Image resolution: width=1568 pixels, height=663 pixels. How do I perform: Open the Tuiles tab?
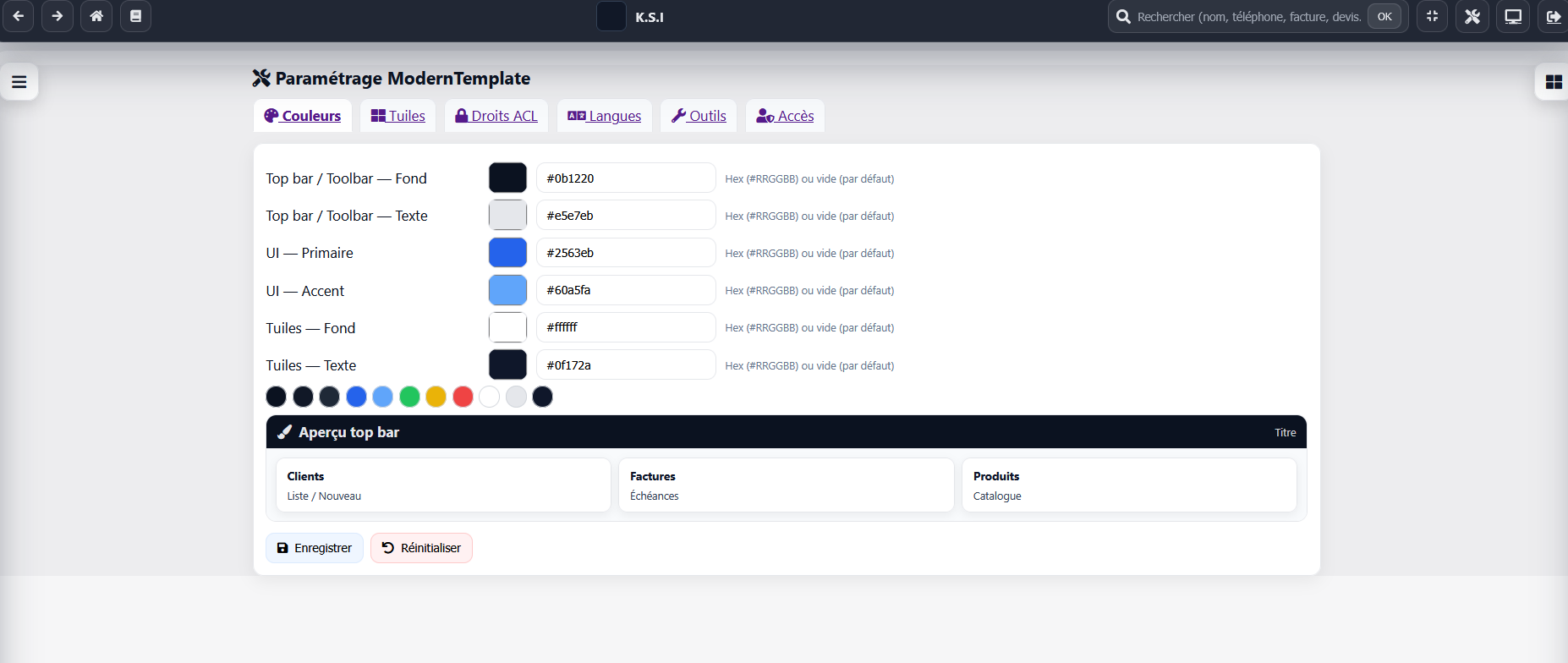click(x=397, y=116)
